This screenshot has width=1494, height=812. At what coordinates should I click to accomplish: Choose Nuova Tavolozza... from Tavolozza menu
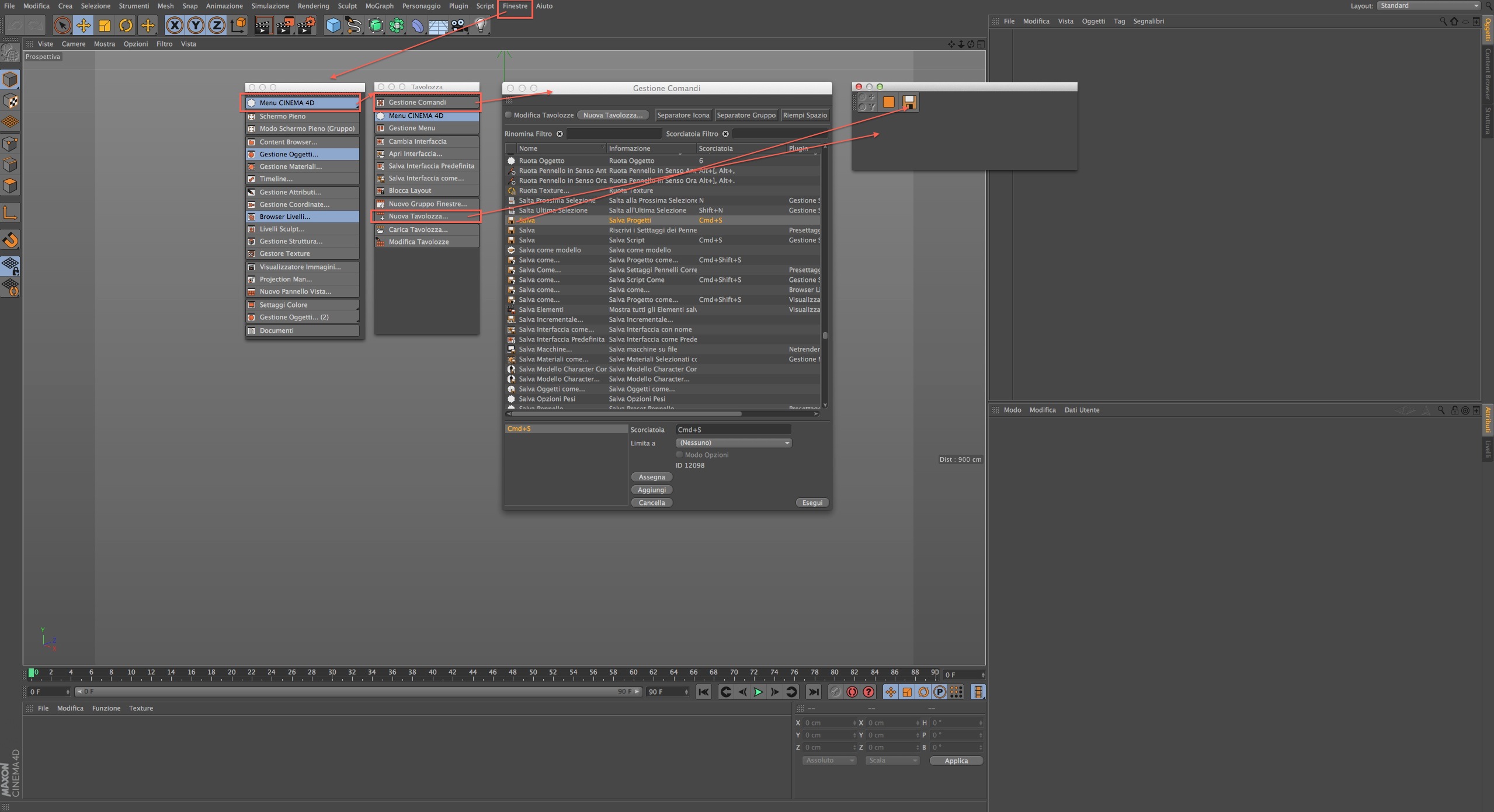[x=418, y=217]
